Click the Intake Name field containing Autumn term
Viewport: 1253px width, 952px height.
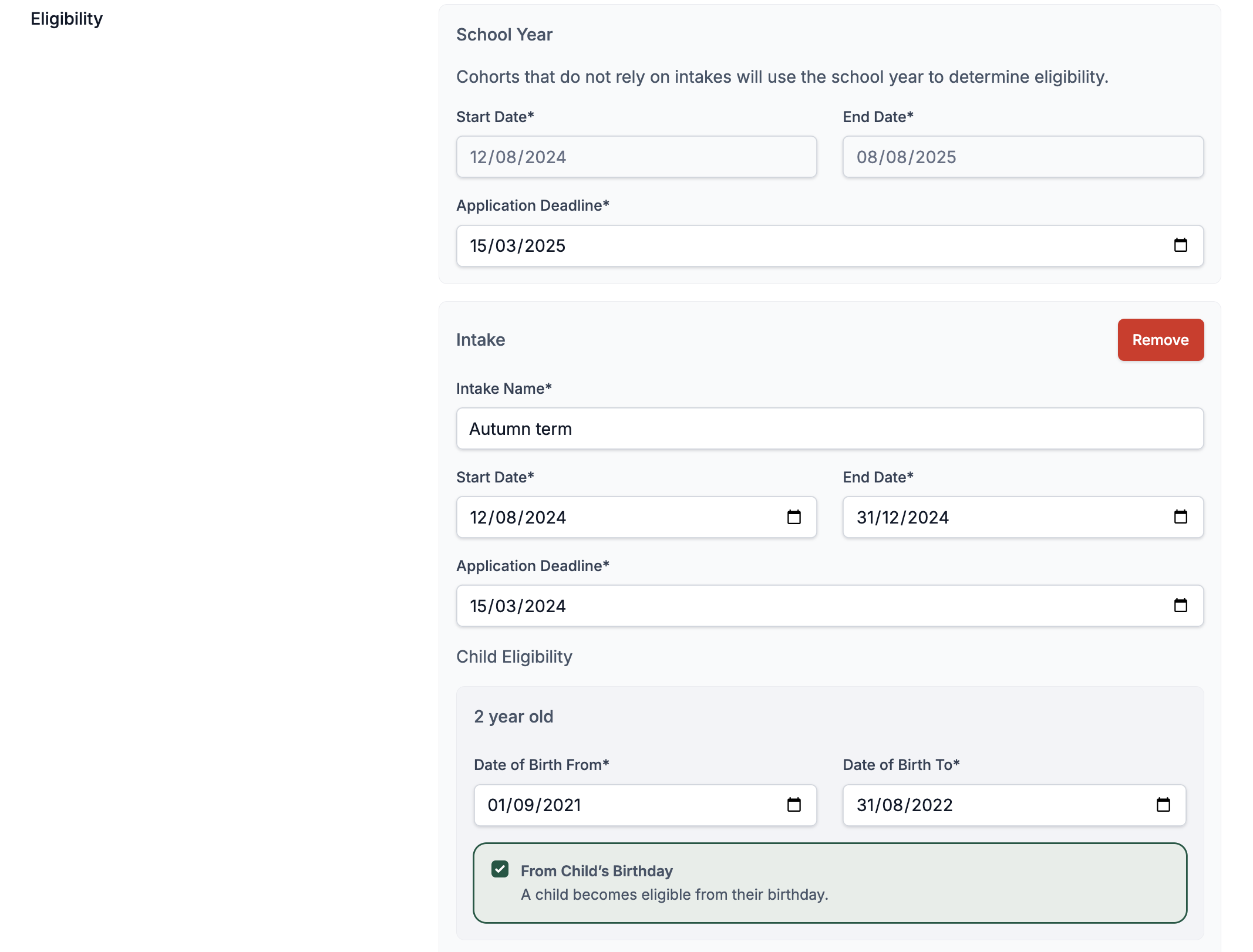[x=830, y=429]
